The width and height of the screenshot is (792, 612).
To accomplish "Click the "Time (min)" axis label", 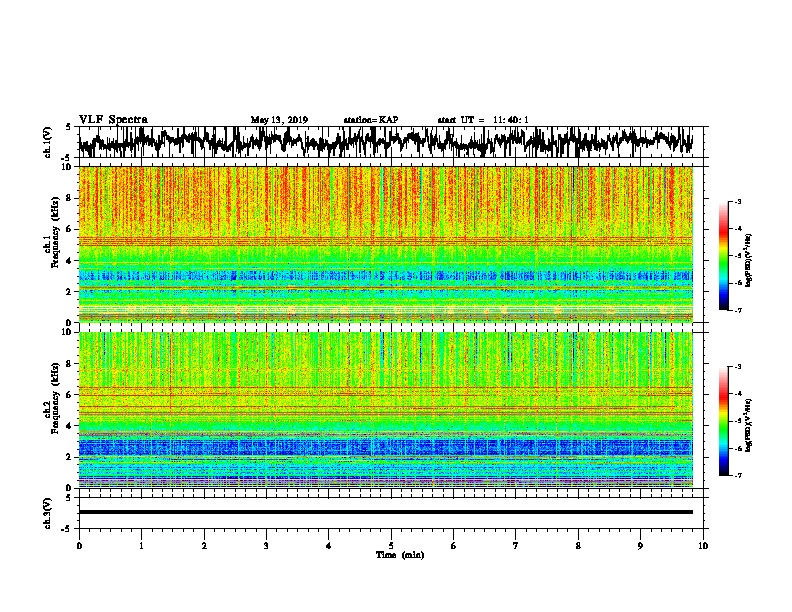I will point(400,555).
